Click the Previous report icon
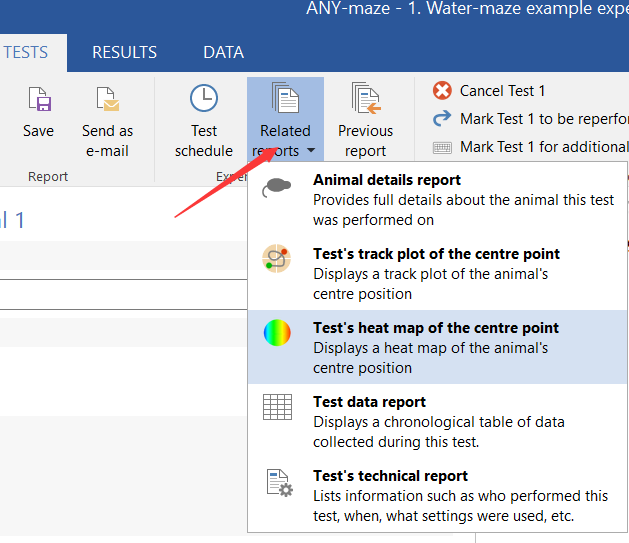The image size is (629, 543). click(365, 98)
